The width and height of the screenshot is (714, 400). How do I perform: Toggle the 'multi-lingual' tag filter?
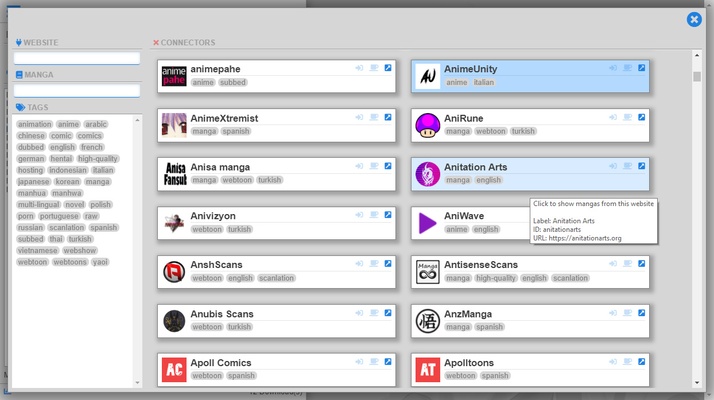pos(39,205)
